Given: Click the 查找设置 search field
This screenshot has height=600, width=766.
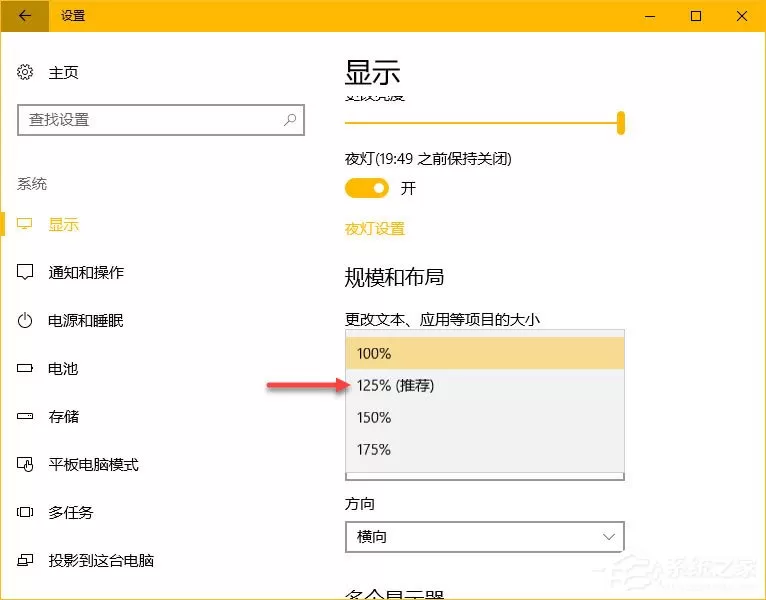Looking at the screenshot, I should coord(161,120).
